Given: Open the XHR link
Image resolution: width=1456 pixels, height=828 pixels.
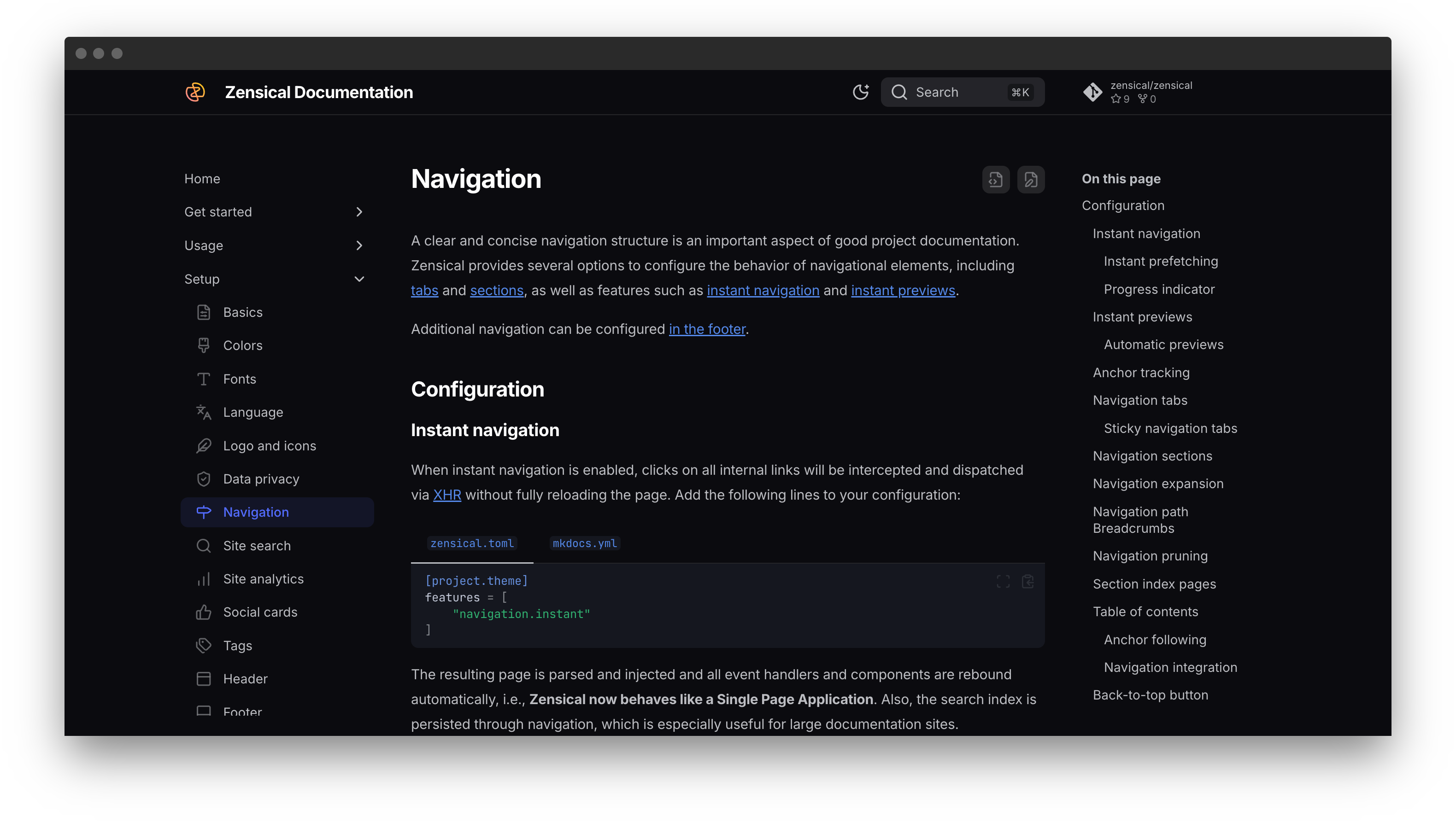Looking at the screenshot, I should [446, 495].
